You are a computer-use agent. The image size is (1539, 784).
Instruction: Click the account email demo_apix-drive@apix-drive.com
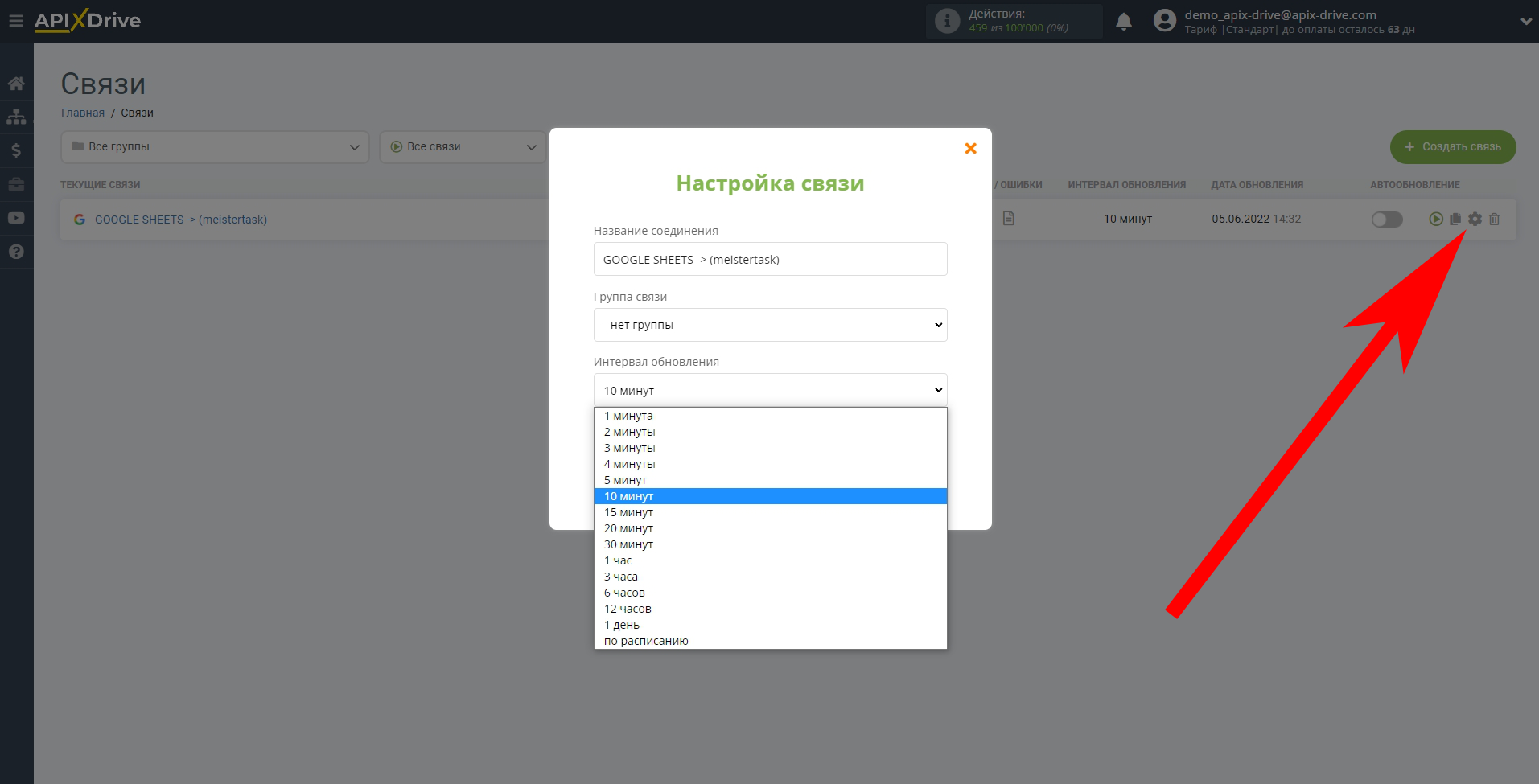coord(1280,14)
